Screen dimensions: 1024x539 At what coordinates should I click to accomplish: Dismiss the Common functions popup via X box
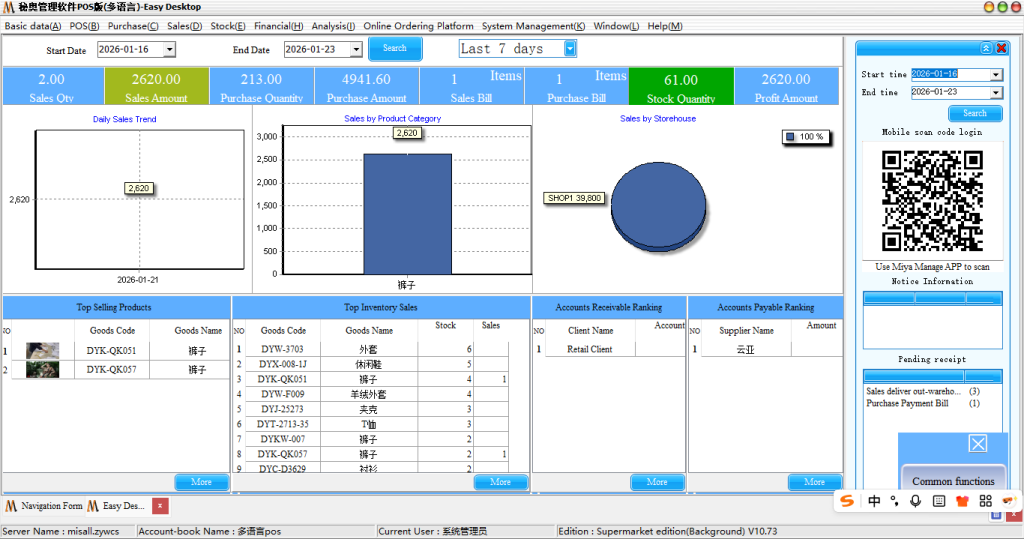coord(978,443)
